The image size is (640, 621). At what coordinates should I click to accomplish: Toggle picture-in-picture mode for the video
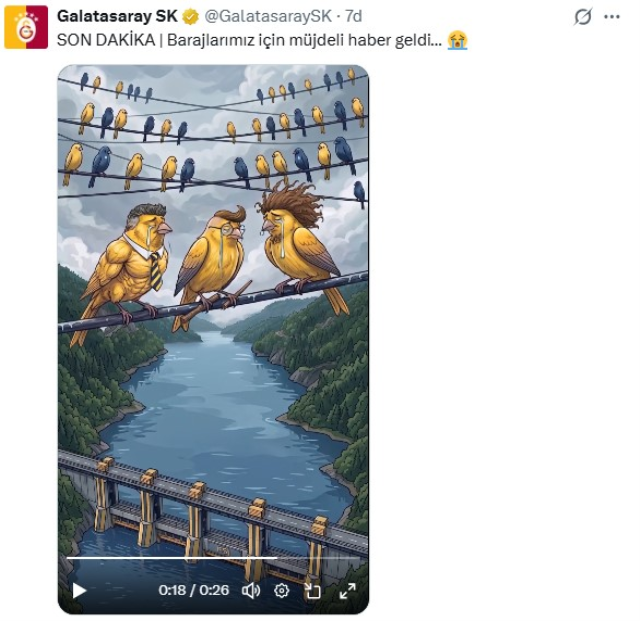tap(313, 590)
